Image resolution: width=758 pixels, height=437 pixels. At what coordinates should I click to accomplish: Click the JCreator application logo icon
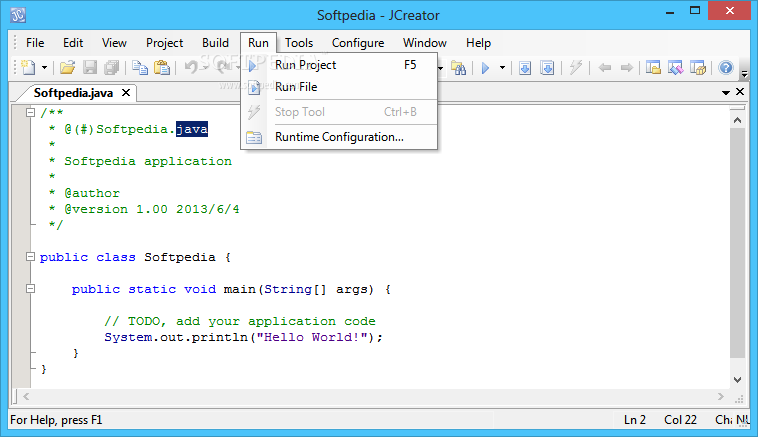coord(18,15)
